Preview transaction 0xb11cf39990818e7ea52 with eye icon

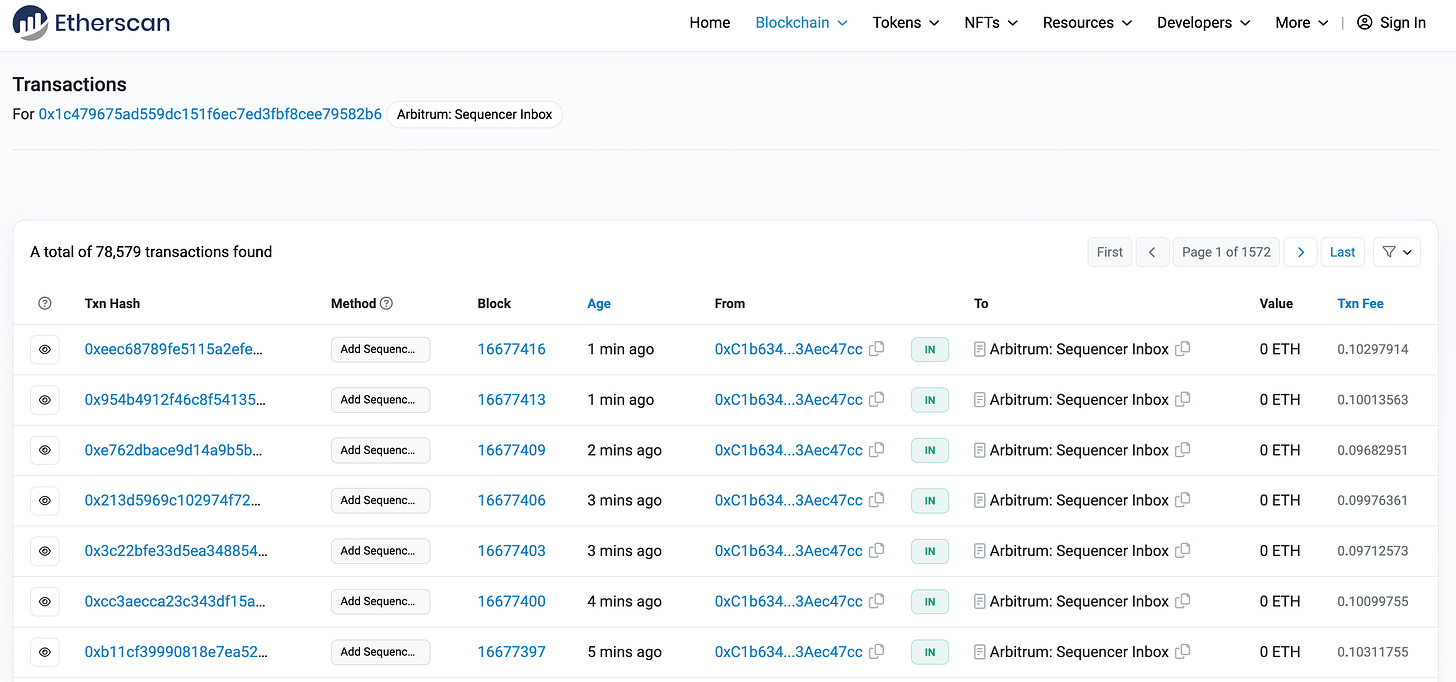45,652
